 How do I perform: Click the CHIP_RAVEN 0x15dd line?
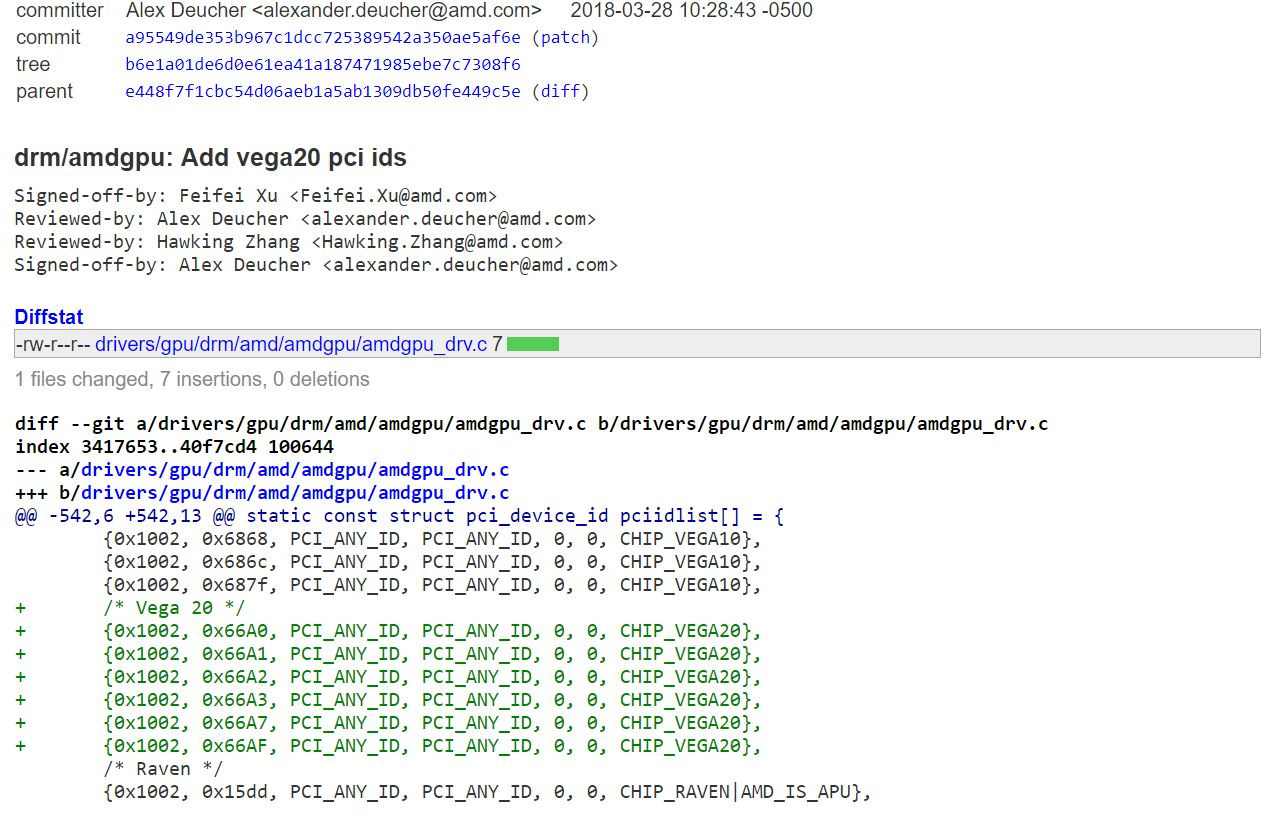click(x=487, y=792)
